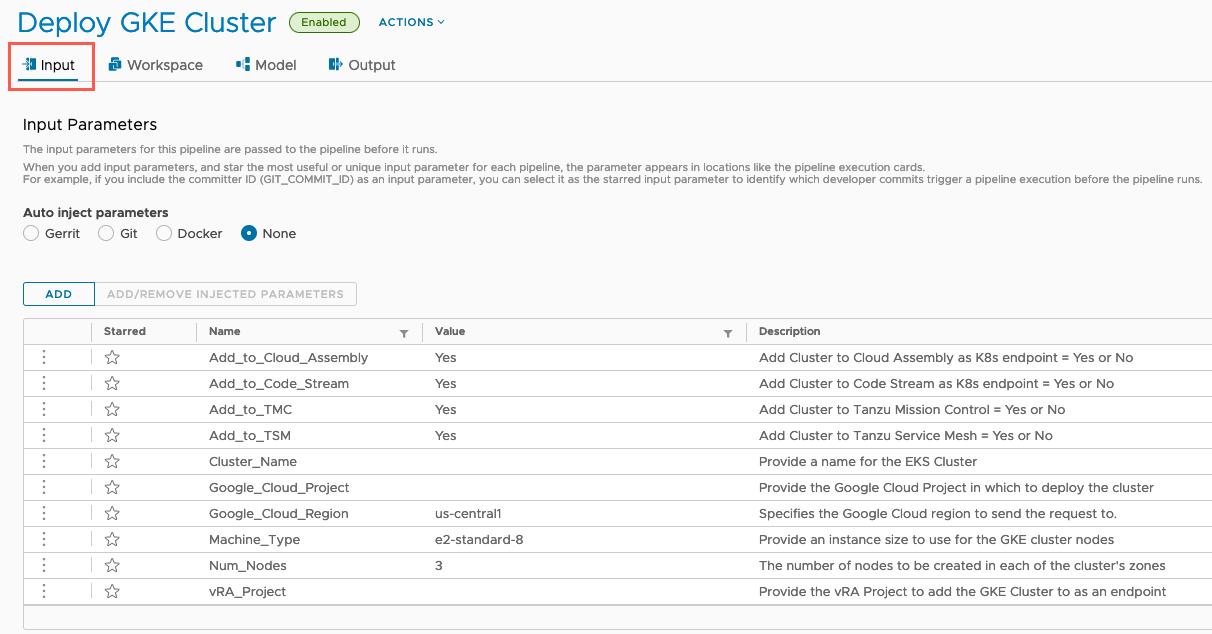Switch to the Input tab
1212x634 pixels.
coord(49,65)
